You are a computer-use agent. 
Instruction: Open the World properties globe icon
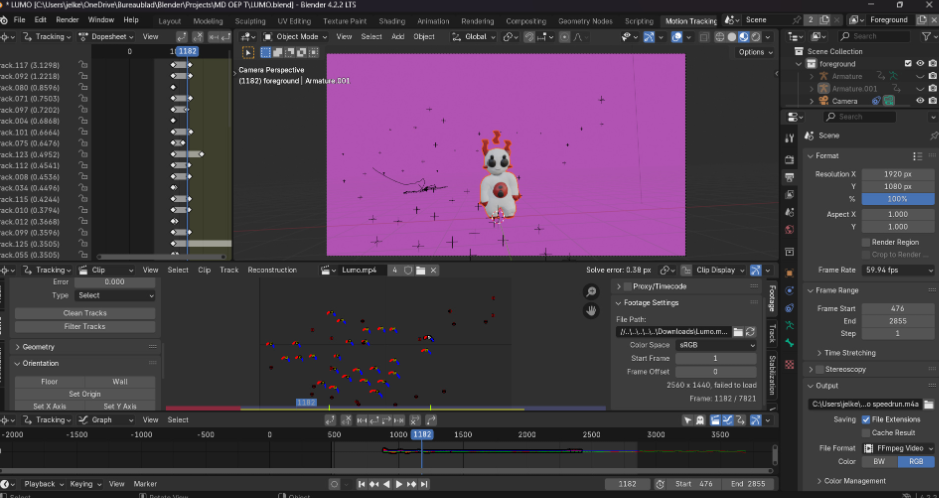pos(789,230)
